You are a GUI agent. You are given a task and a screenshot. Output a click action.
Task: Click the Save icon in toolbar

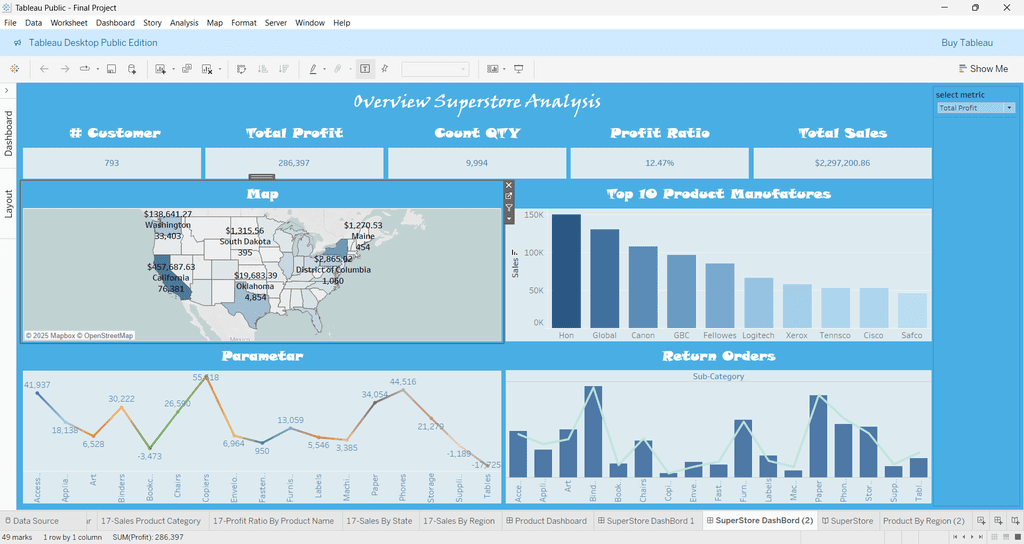pos(112,69)
